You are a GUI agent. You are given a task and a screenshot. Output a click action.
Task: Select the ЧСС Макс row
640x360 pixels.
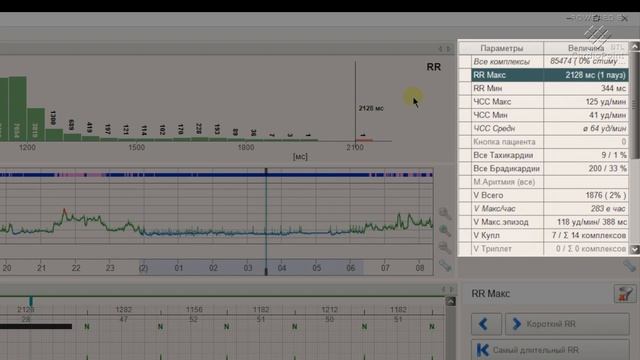pyautogui.click(x=549, y=102)
